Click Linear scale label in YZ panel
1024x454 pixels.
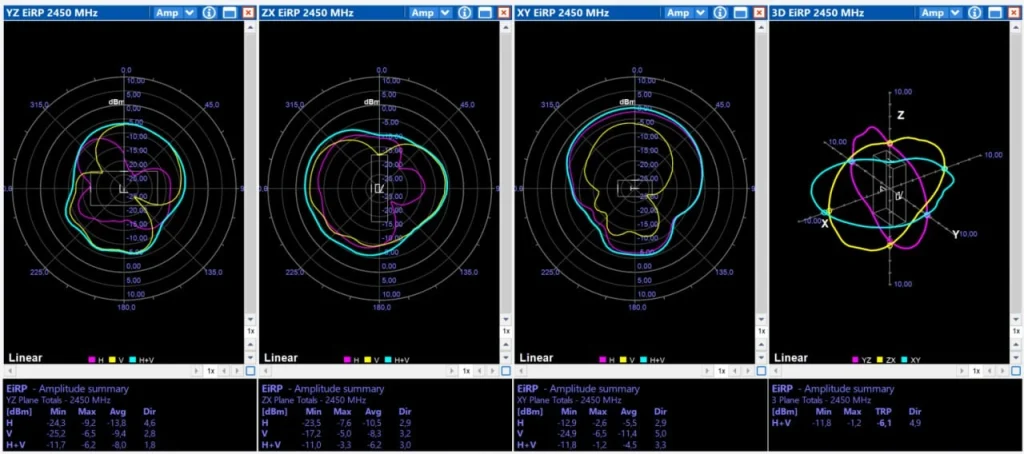pos(25,358)
